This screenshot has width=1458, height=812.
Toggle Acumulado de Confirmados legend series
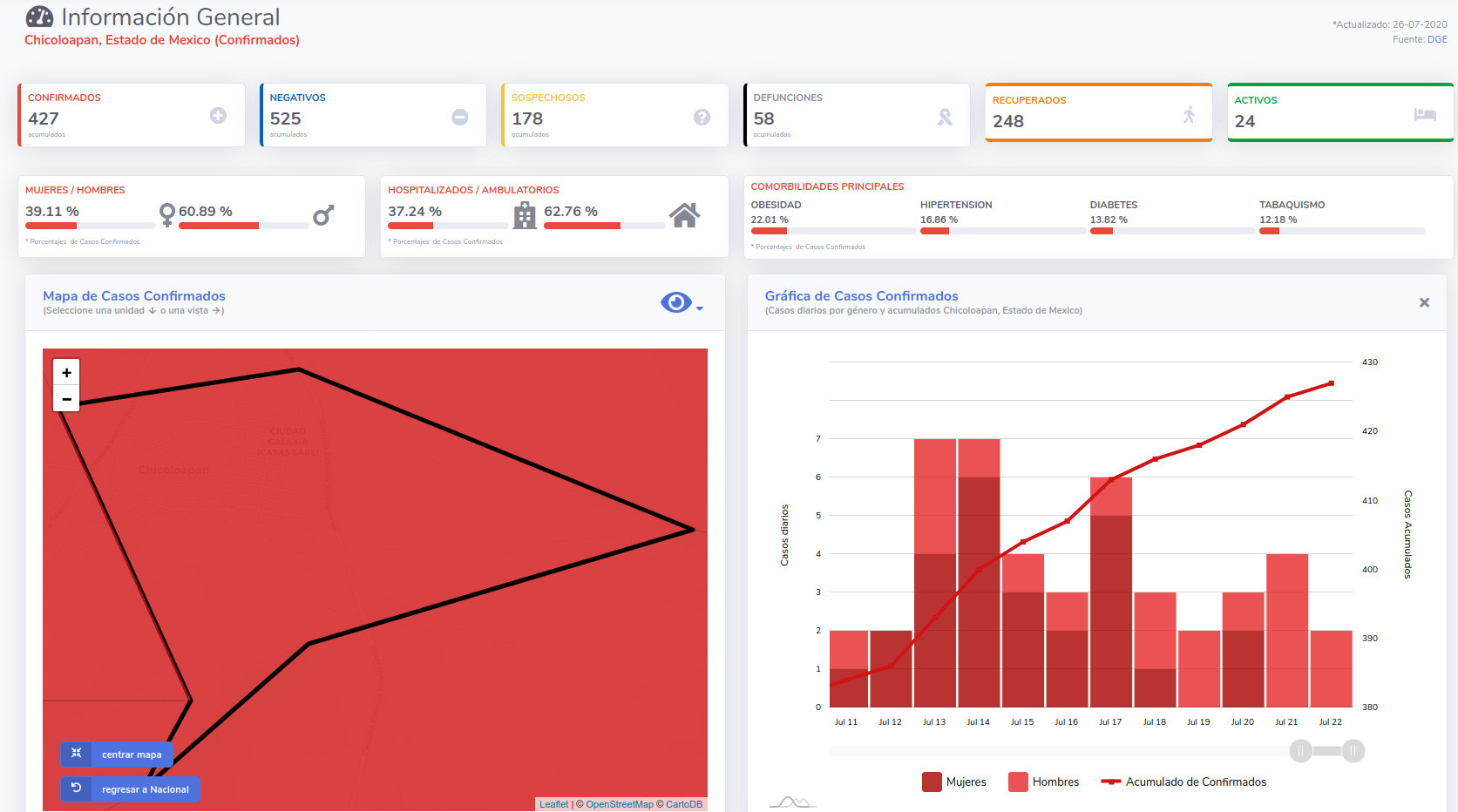click(x=1183, y=782)
